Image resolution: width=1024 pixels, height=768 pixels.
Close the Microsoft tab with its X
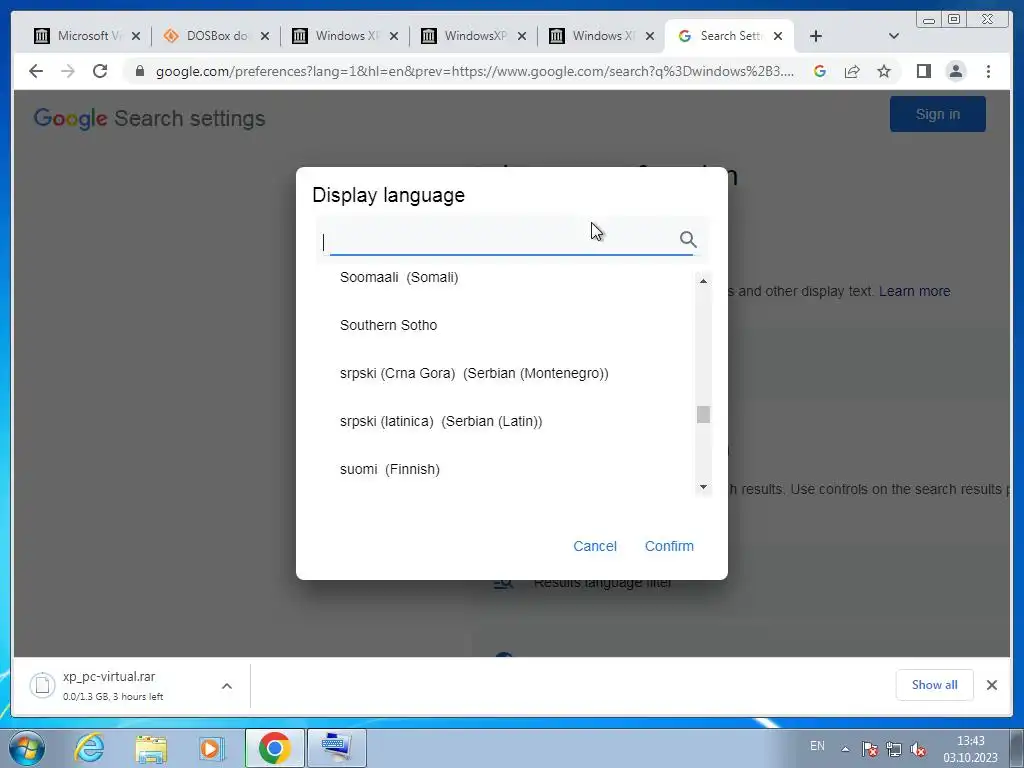[136, 36]
